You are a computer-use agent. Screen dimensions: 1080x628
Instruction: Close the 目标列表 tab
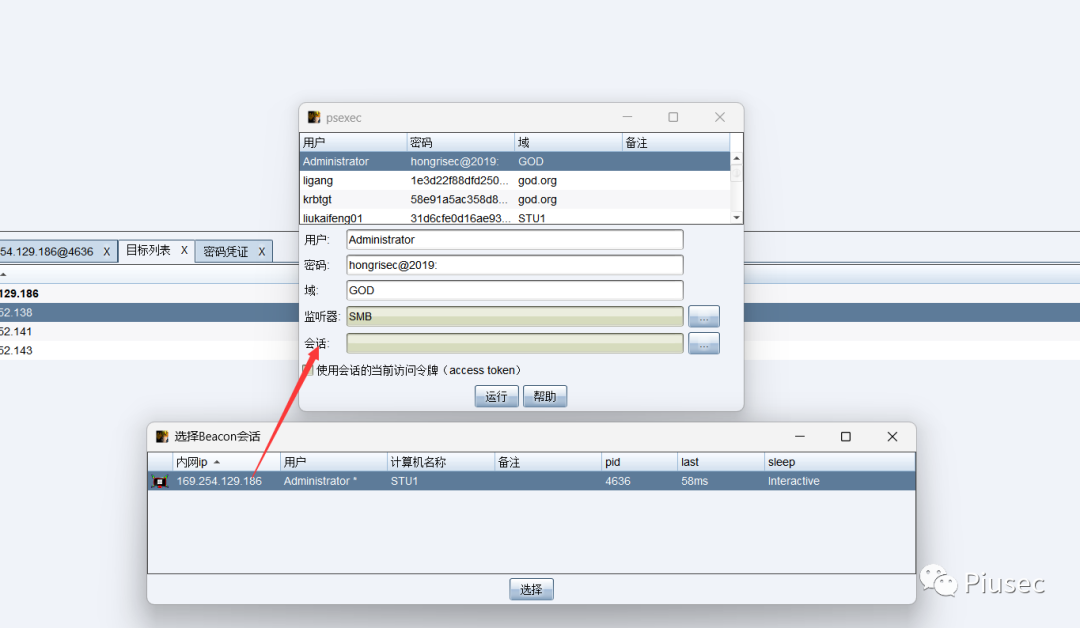point(184,251)
